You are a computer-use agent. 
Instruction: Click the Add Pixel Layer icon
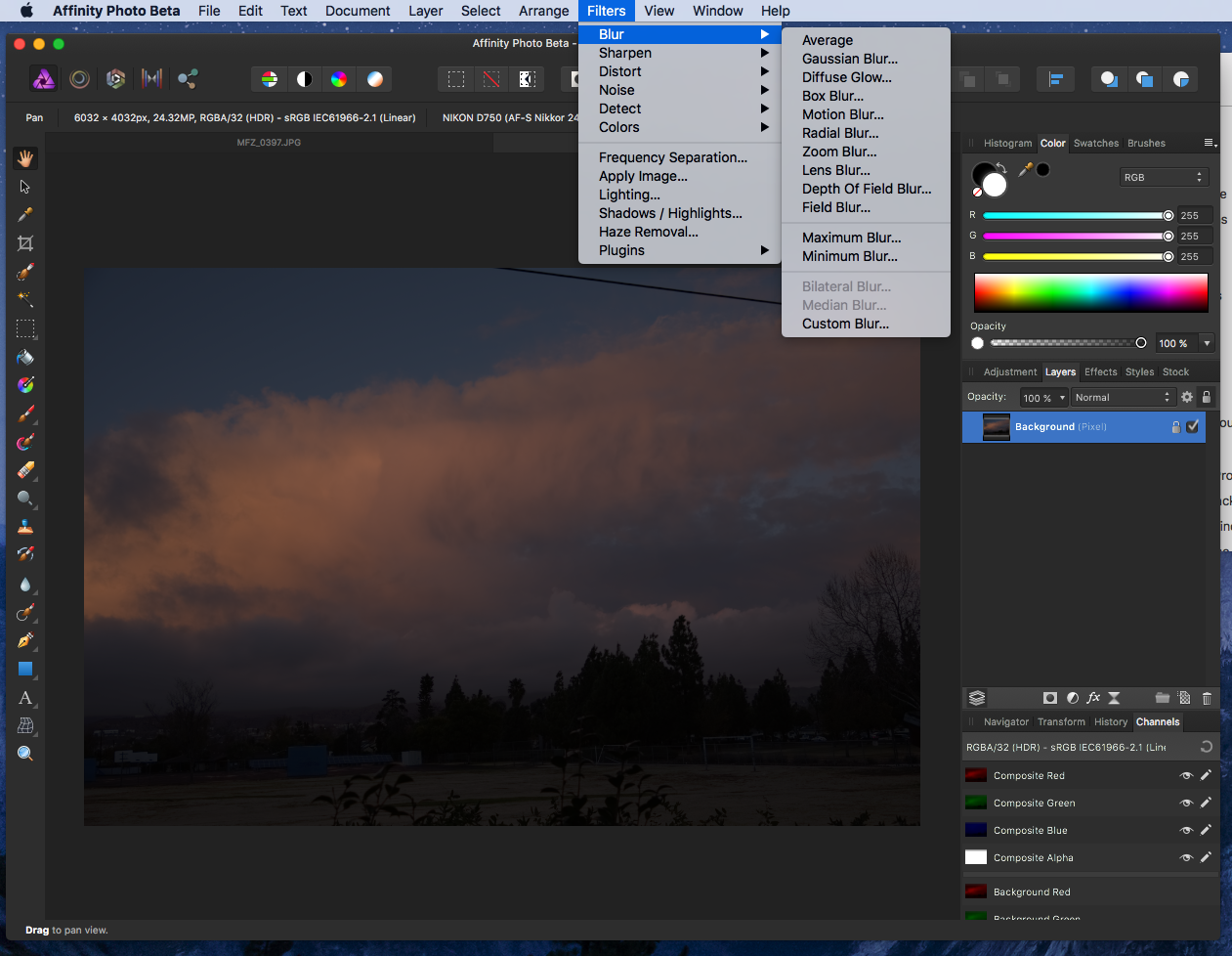click(1184, 698)
